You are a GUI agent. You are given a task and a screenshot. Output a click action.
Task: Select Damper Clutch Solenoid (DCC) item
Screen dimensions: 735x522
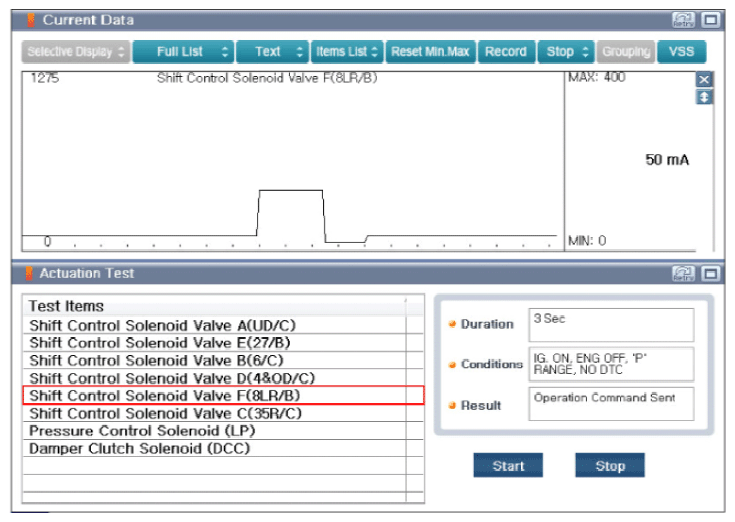click(x=215, y=448)
